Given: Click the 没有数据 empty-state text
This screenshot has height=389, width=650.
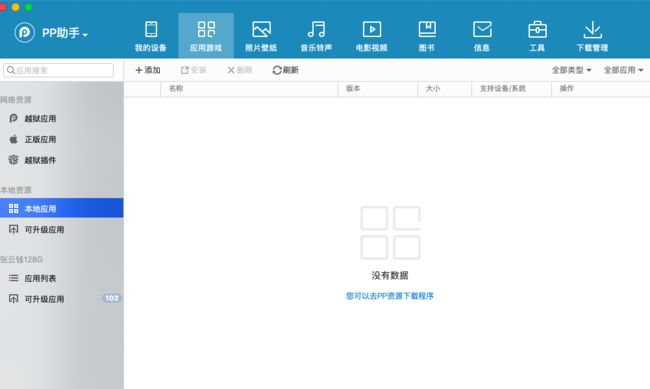Looking at the screenshot, I should point(390,275).
